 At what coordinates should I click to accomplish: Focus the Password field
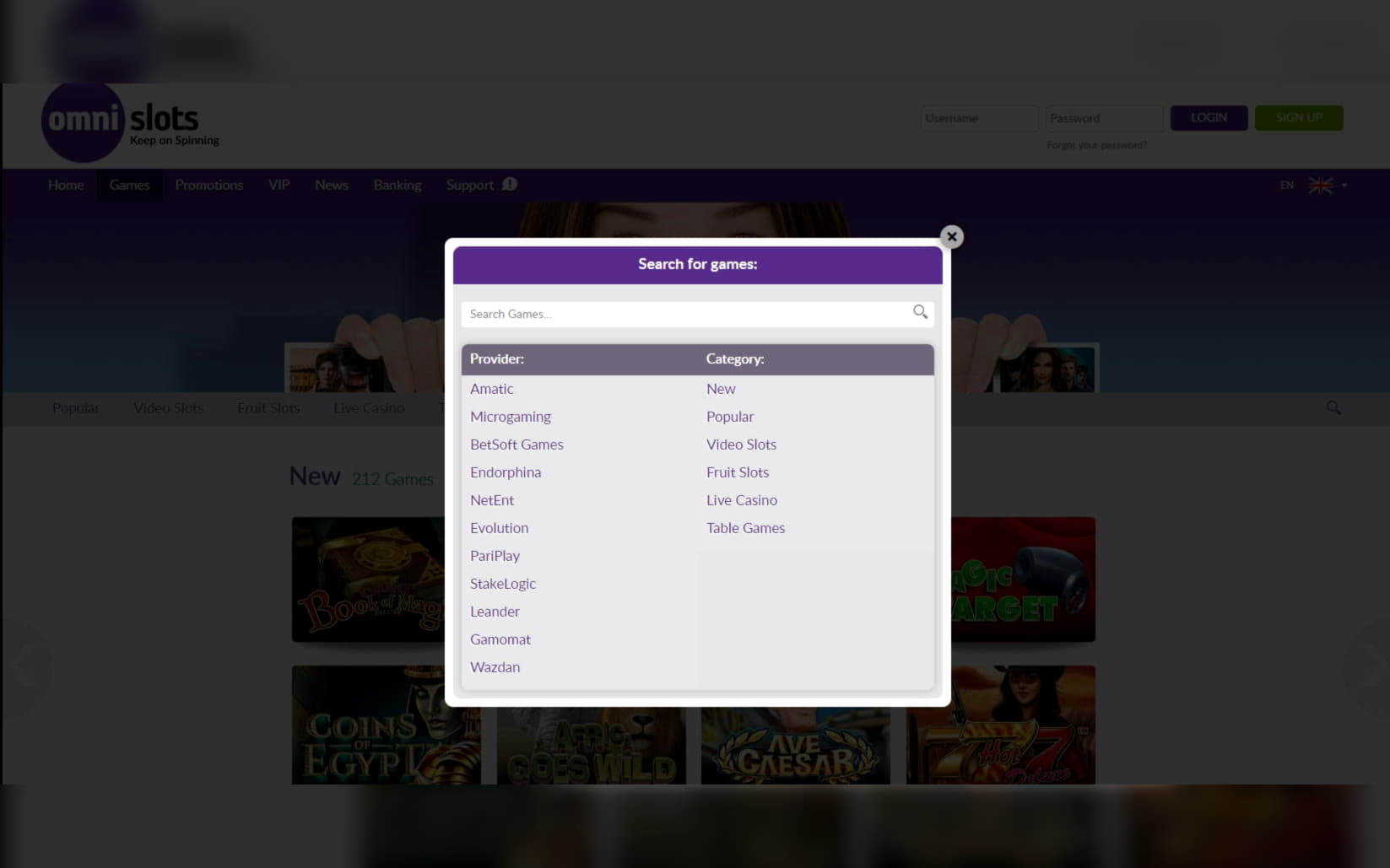pyautogui.click(x=1104, y=118)
